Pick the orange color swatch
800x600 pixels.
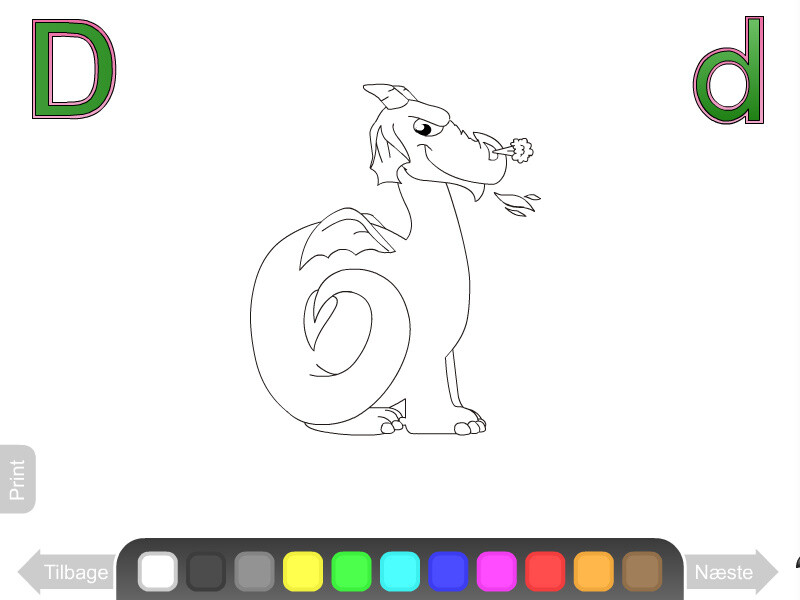coord(594,571)
